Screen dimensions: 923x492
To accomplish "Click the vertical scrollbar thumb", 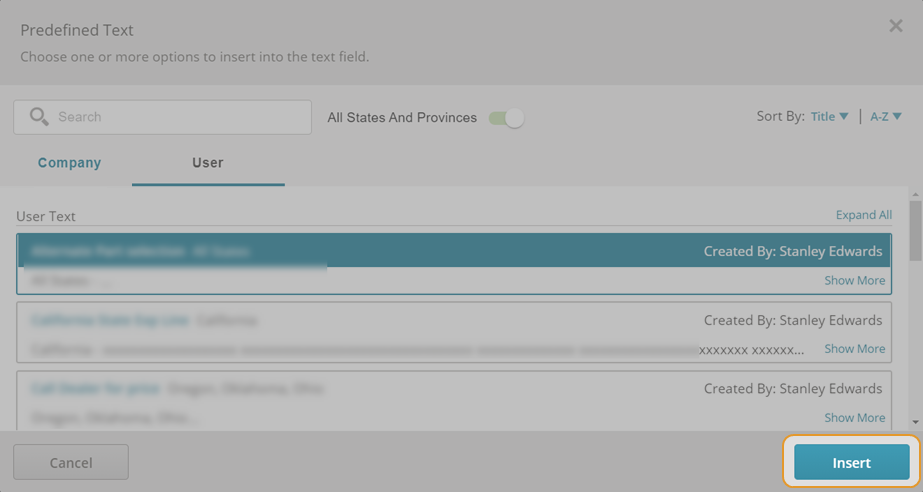I will [915, 230].
